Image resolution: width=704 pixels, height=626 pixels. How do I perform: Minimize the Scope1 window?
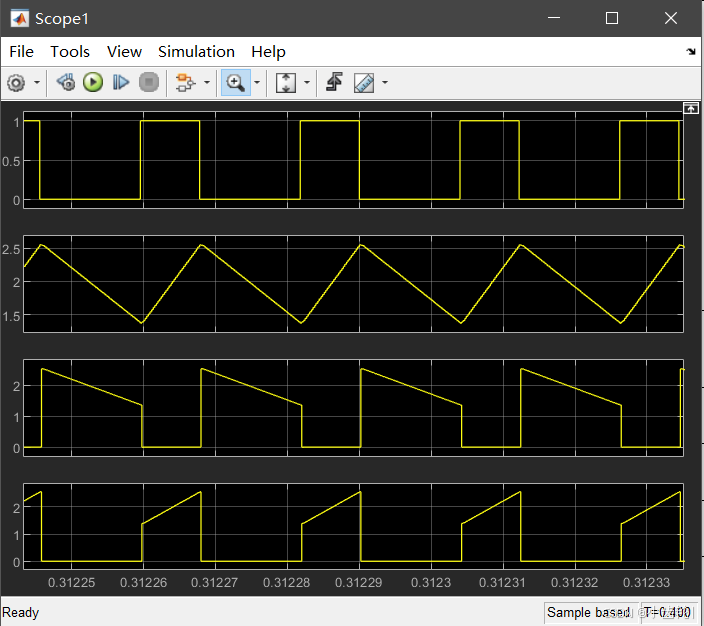[x=554, y=18]
